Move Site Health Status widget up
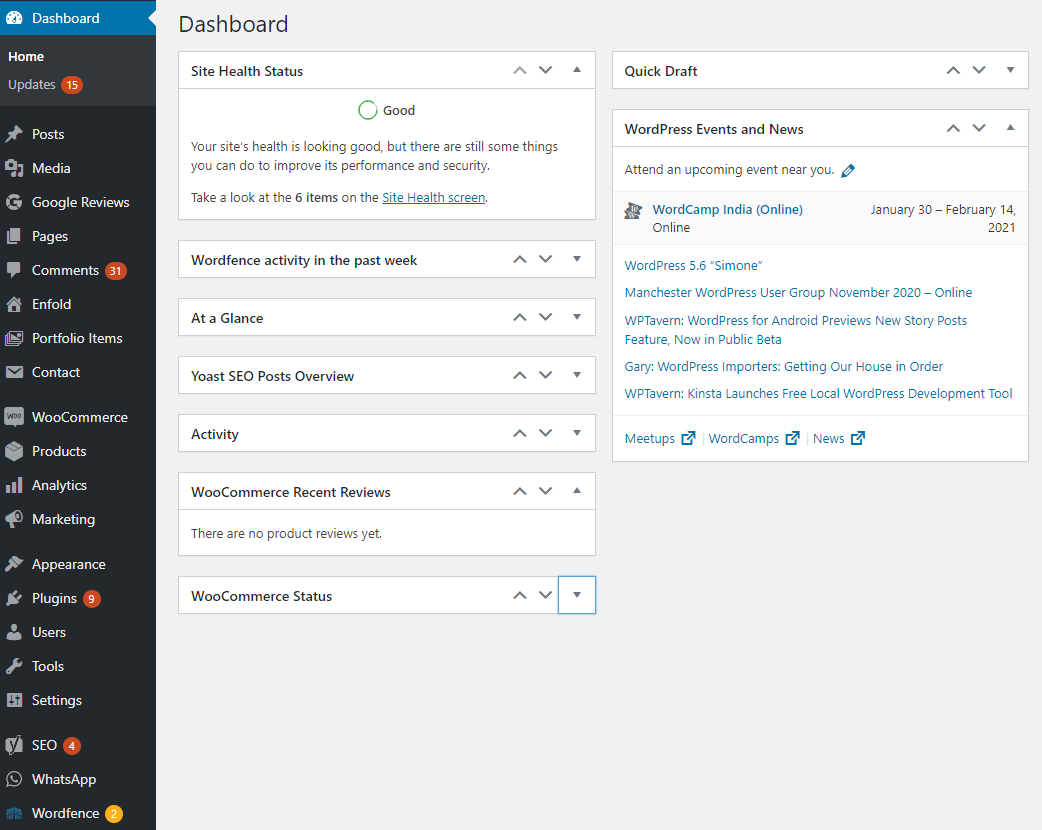Screen dimensions: 1042x830 [520, 70]
